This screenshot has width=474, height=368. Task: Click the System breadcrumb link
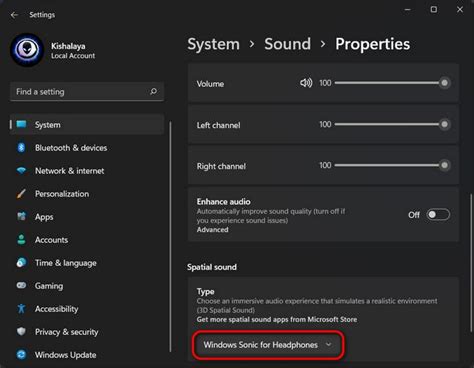tap(213, 44)
